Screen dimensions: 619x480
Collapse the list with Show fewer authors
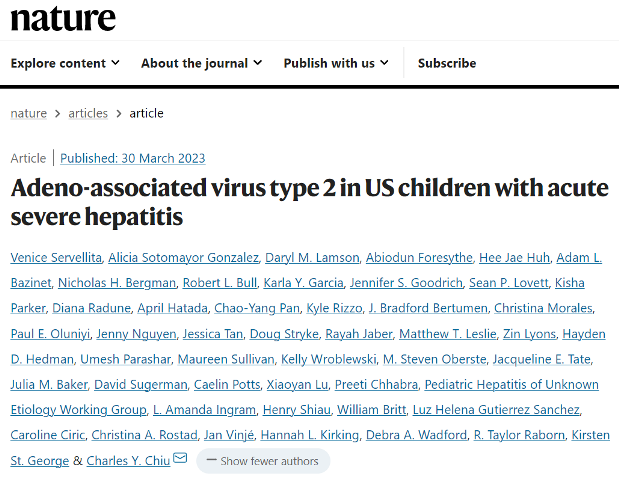tap(263, 461)
